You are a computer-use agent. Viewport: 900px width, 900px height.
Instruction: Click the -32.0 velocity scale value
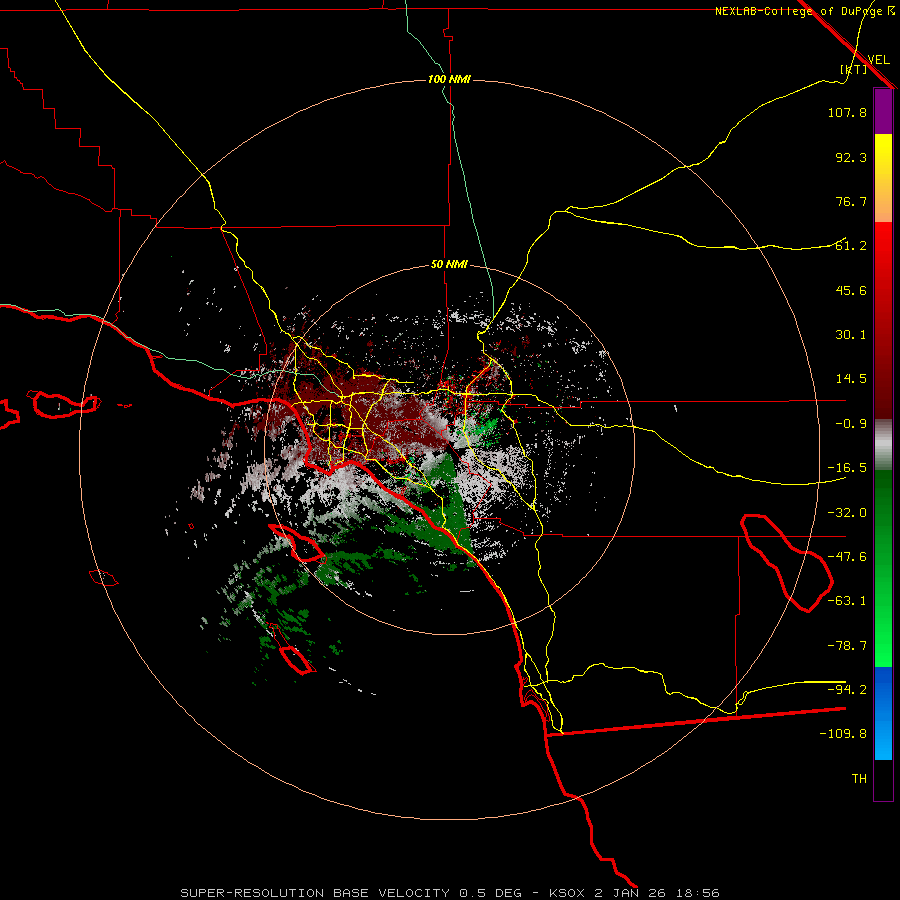click(847, 513)
